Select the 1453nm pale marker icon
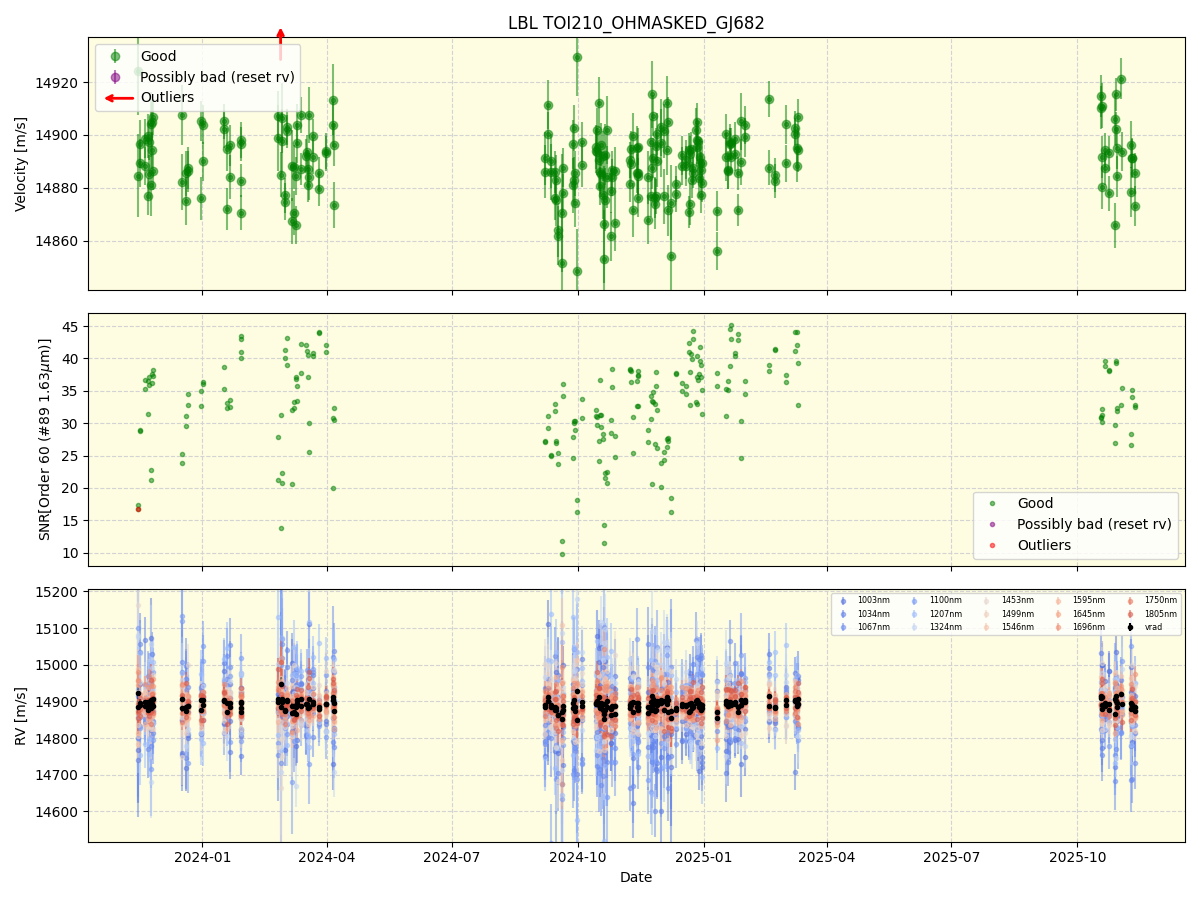Screen dimensions: 1200x900 coord(986,600)
